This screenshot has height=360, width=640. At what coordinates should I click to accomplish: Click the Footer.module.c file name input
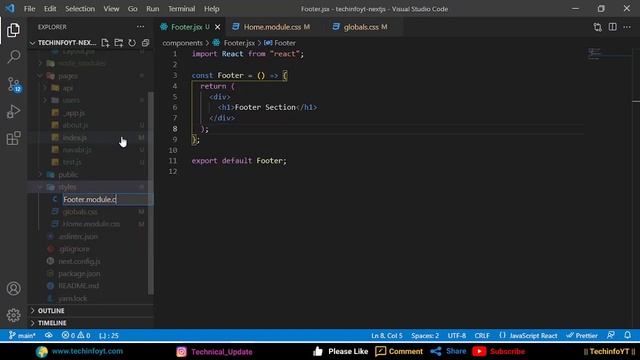[107, 200]
